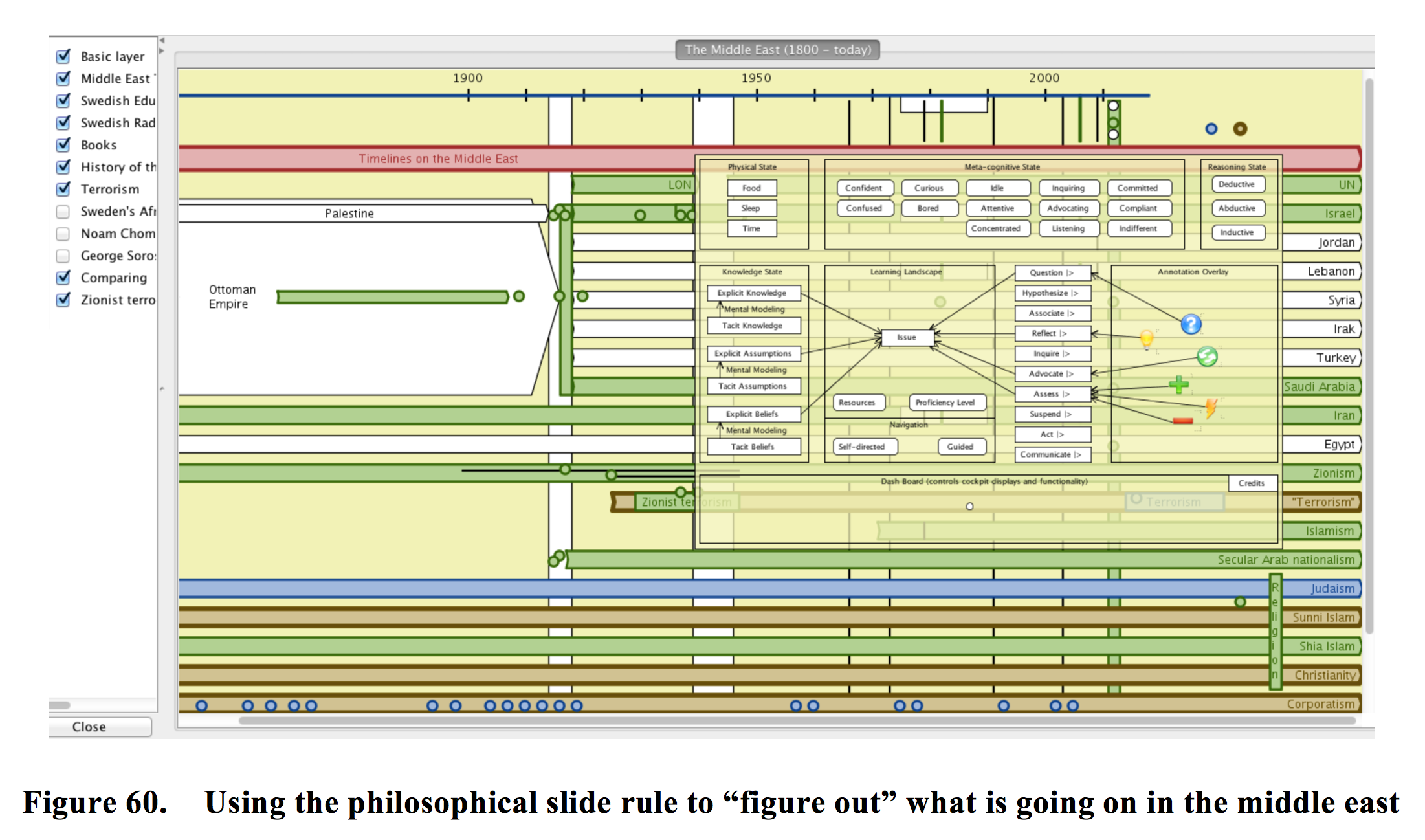Select the Saudi Arabia timeline label
The height and width of the screenshot is (840, 1425).
[x=1320, y=386]
